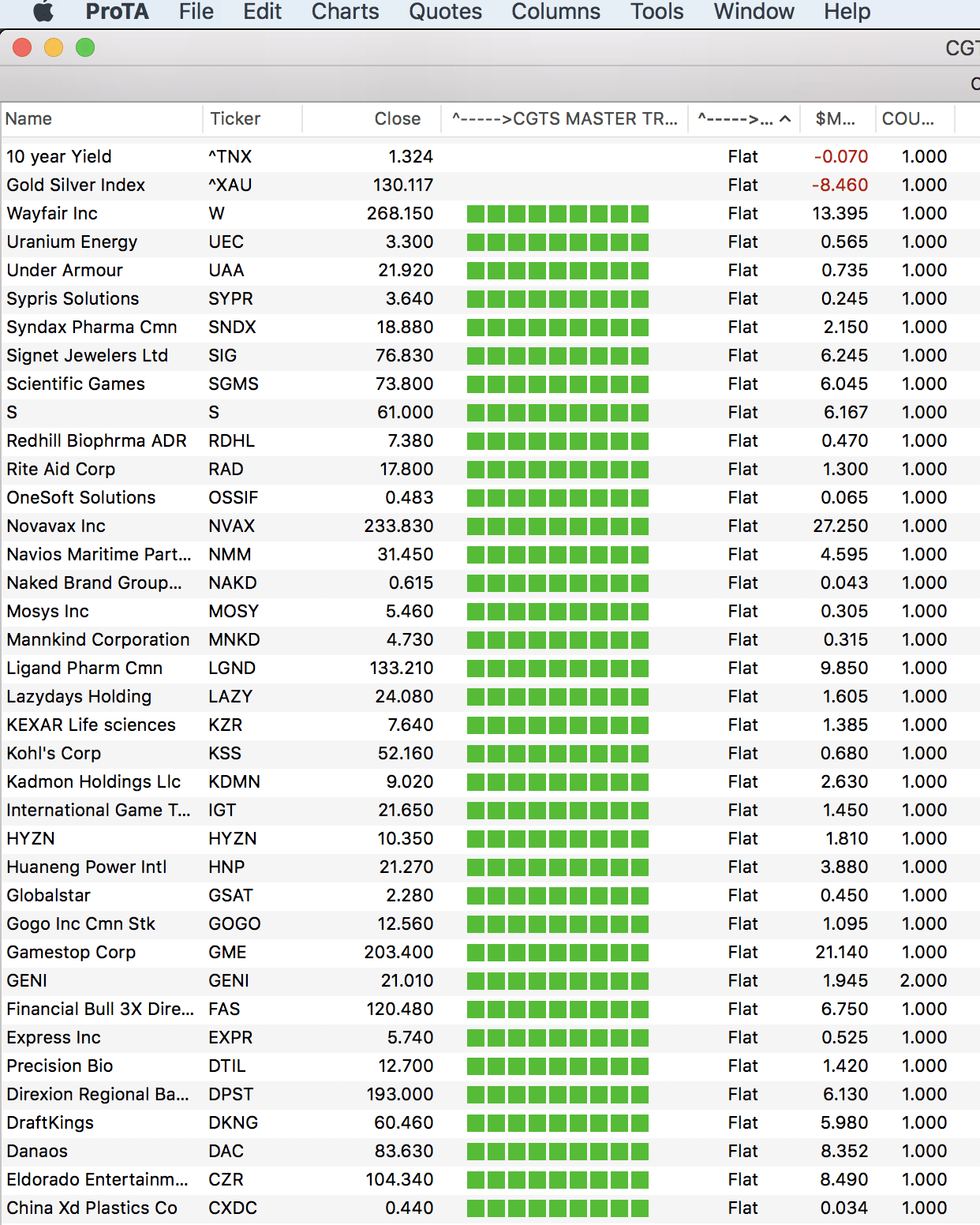Select Mannkind Corporation row
The image size is (980, 1225).
[x=490, y=640]
